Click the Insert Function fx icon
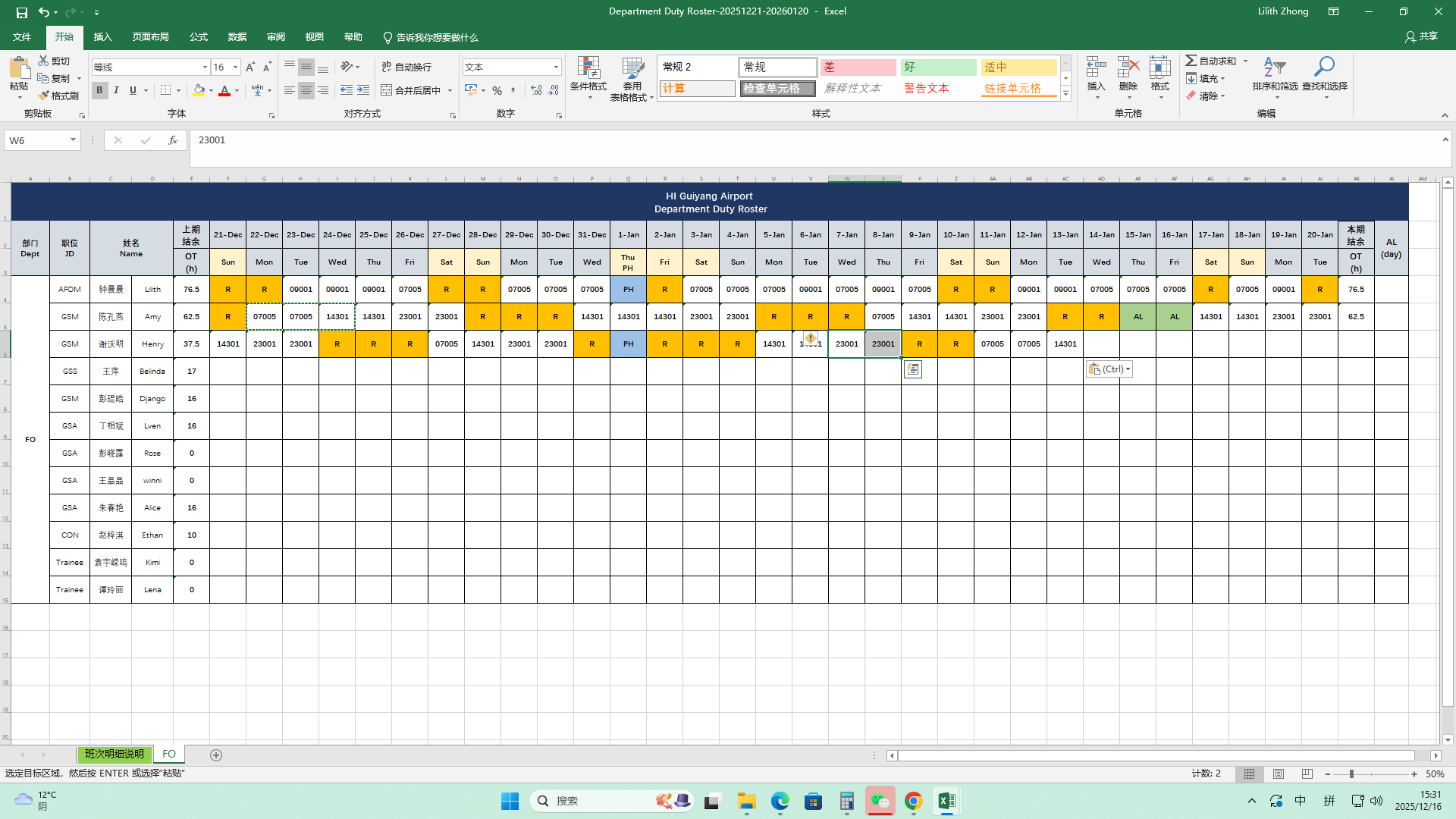The image size is (1456, 819). click(173, 140)
